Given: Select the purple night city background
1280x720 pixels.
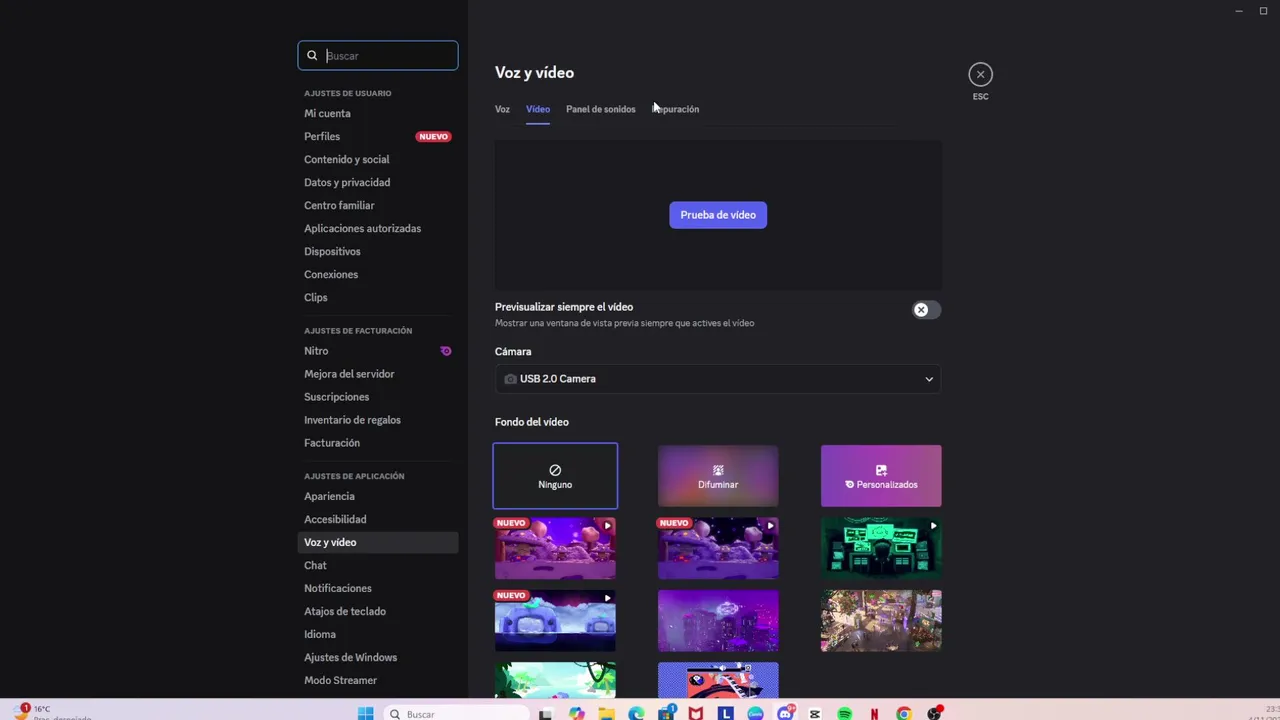Looking at the screenshot, I should (718, 620).
